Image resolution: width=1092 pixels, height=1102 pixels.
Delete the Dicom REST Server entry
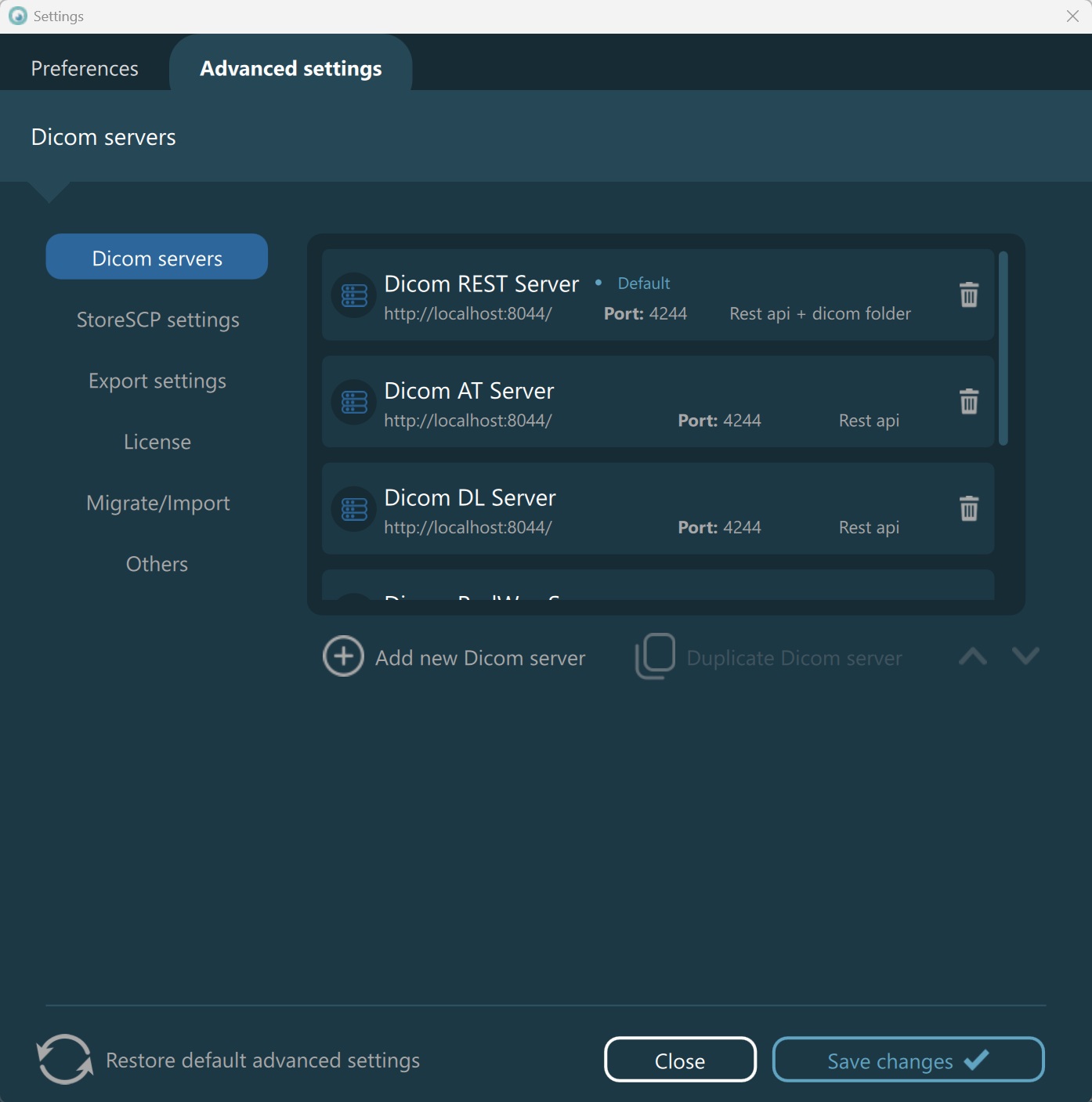(969, 294)
